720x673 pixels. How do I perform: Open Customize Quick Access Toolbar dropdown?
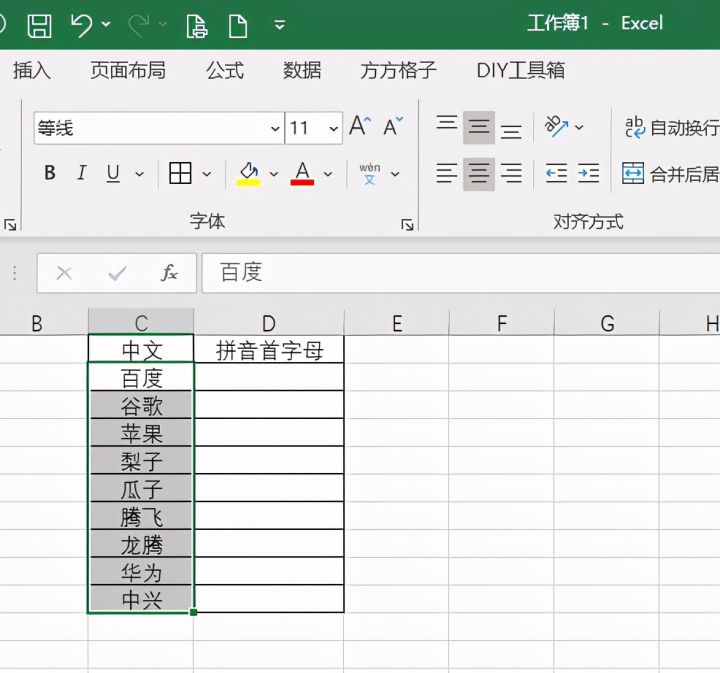(280, 24)
